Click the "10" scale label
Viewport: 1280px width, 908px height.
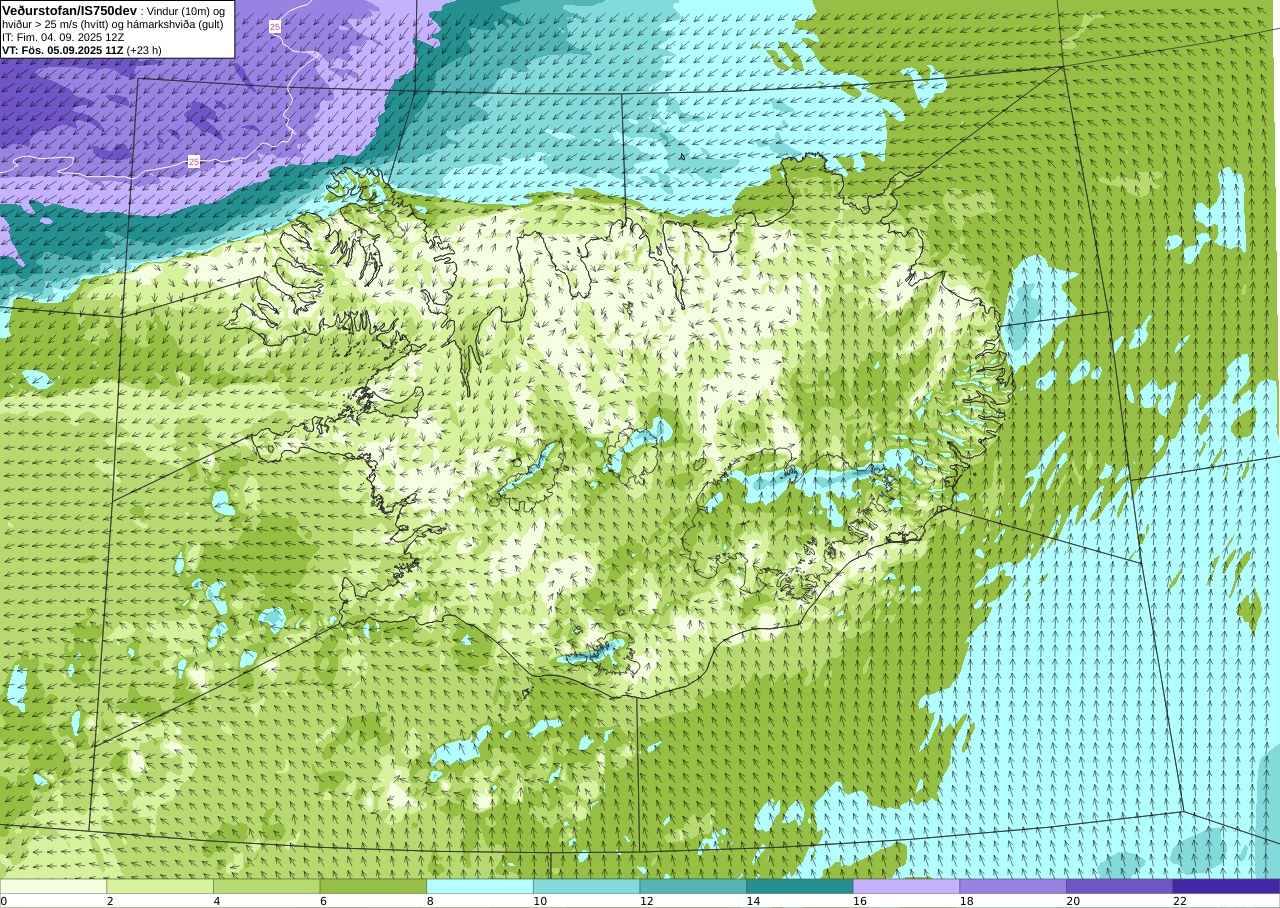(x=540, y=901)
